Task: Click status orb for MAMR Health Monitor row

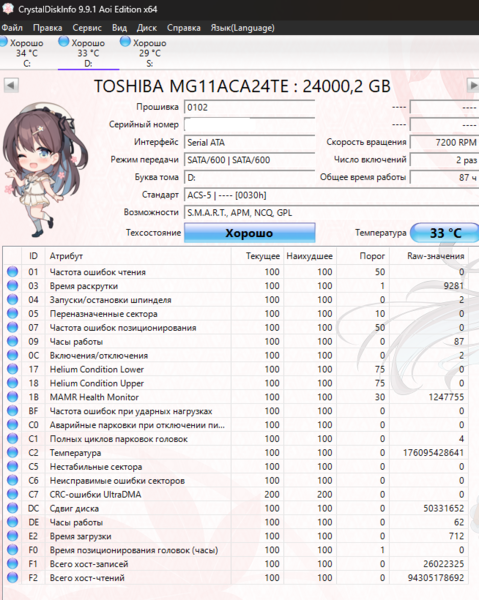Action: tap(13, 397)
